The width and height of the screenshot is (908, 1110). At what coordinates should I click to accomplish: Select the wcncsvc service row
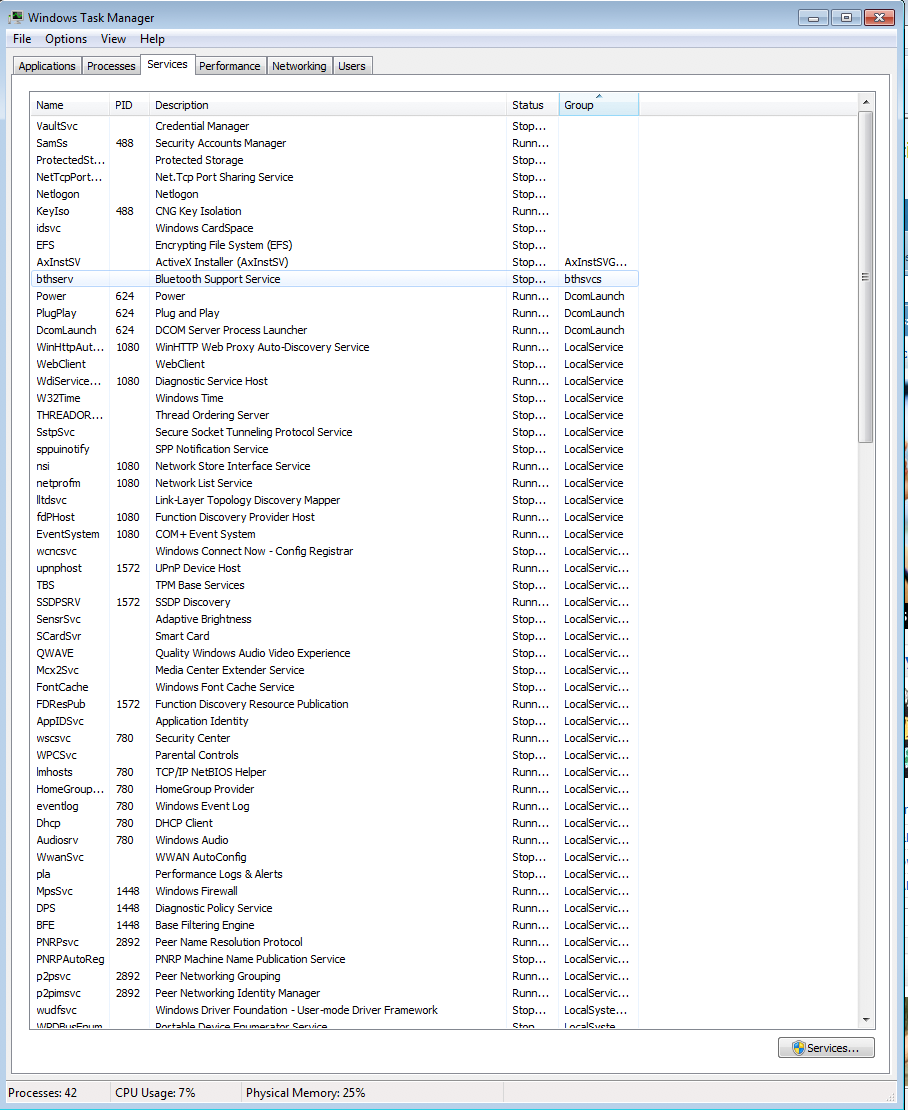[335, 551]
